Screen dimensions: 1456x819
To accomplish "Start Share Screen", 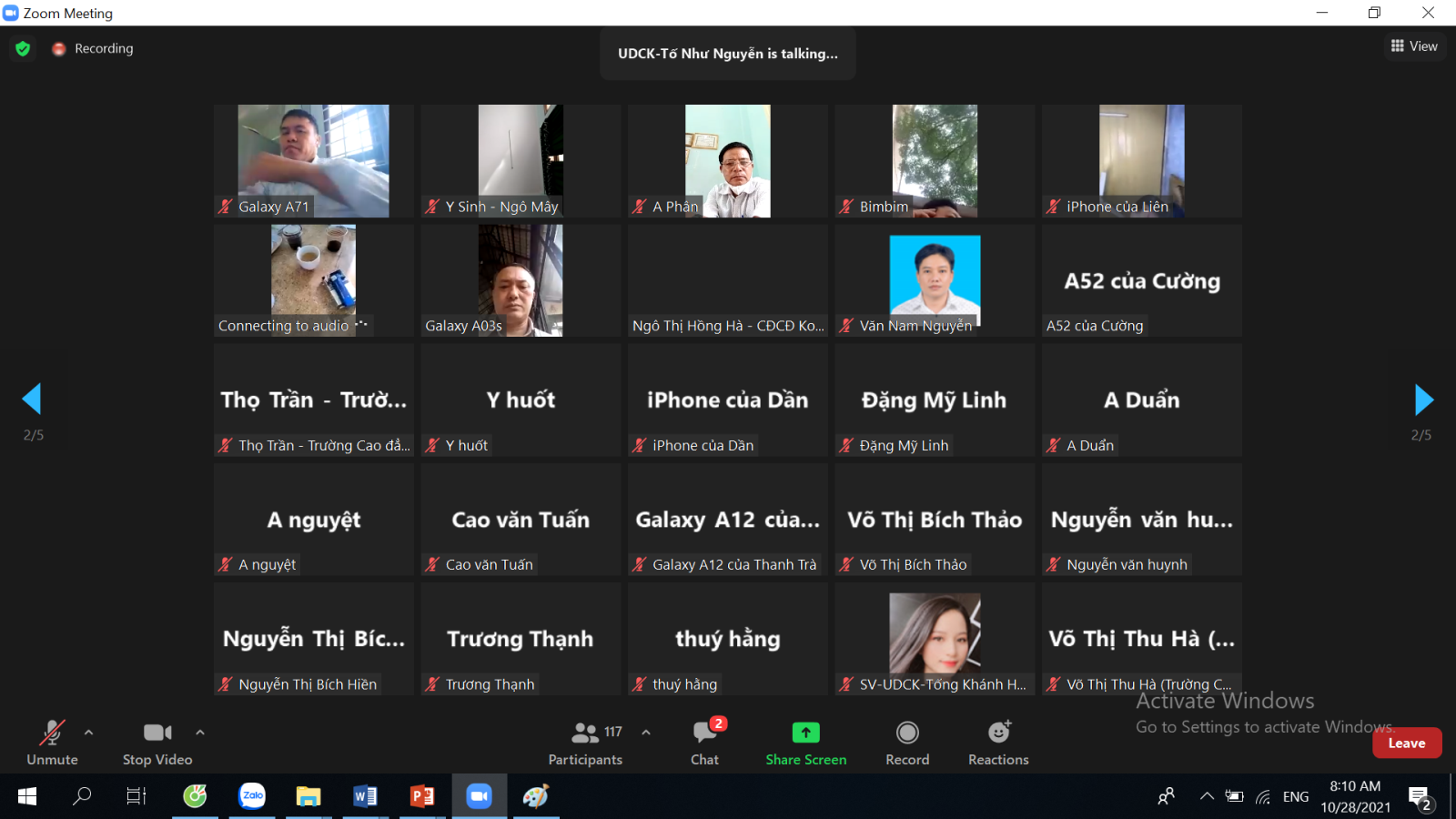I will (805, 743).
